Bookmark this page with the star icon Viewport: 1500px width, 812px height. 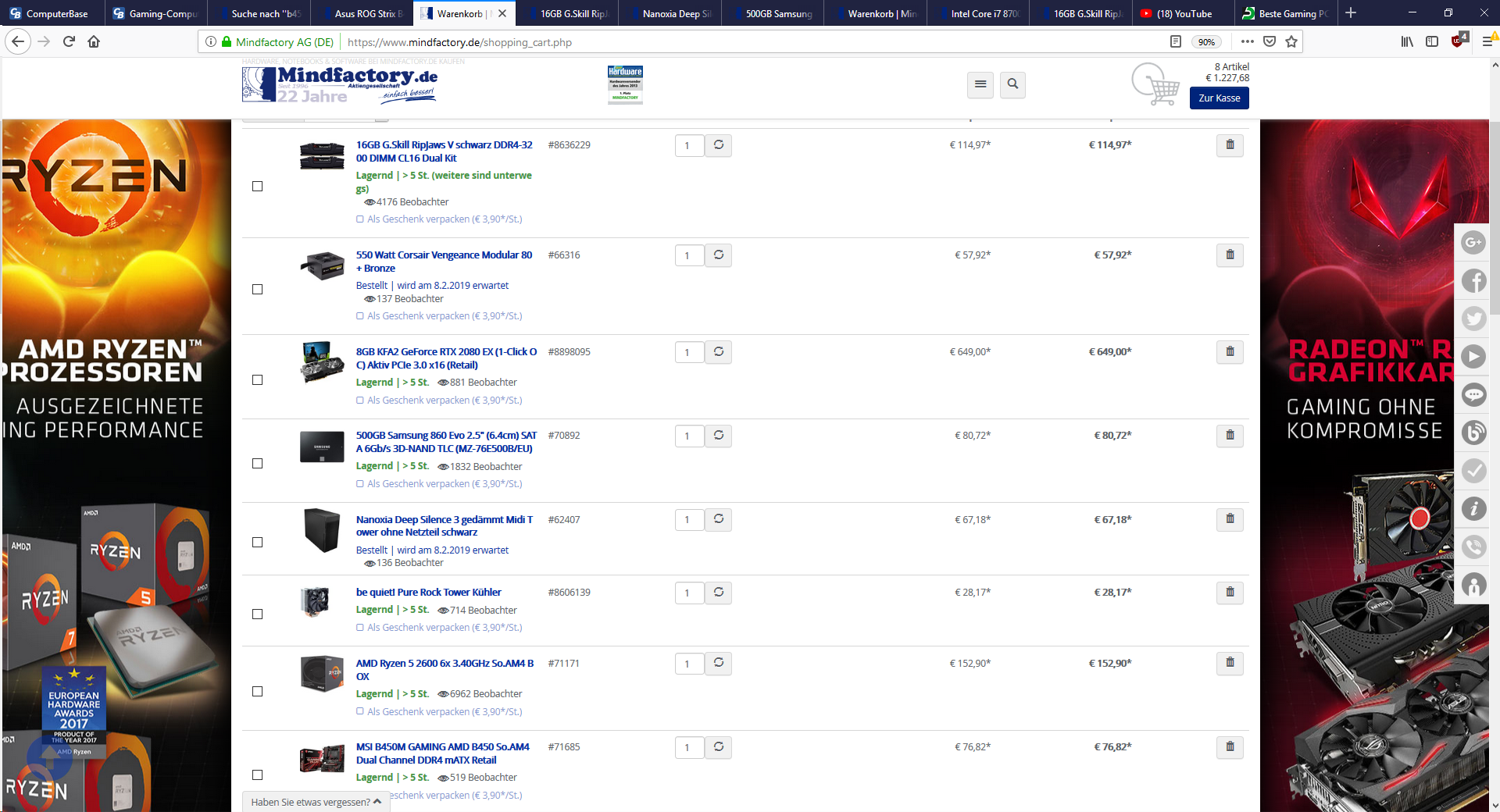tap(1291, 42)
